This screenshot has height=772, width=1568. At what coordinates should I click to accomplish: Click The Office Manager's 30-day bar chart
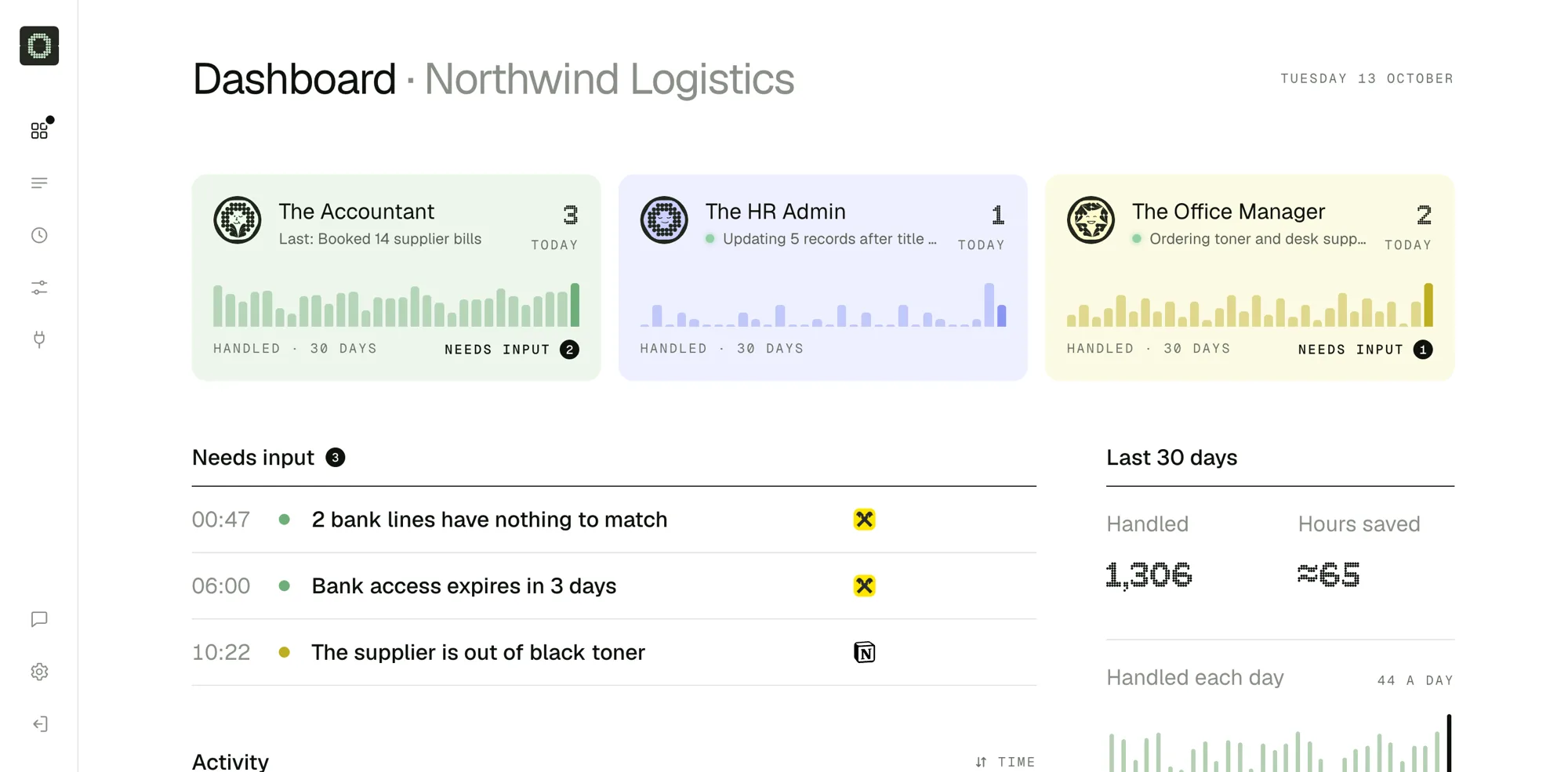click(1250, 305)
